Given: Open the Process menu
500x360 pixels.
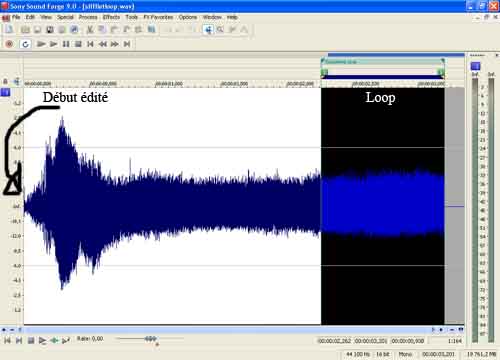Looking at the screenshot, I should tap(88, 17).
